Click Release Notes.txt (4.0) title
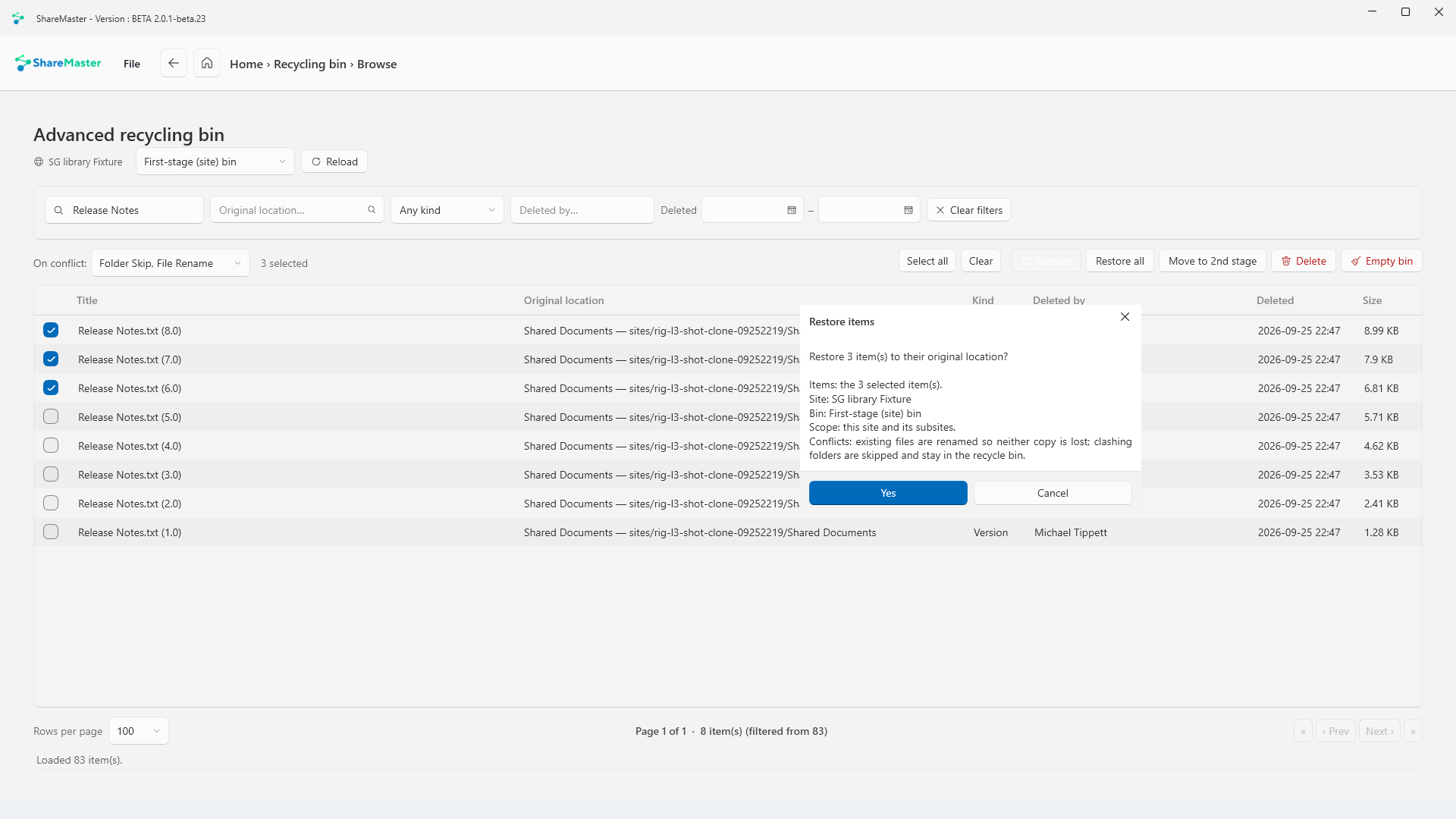 (x=130, y=446)
